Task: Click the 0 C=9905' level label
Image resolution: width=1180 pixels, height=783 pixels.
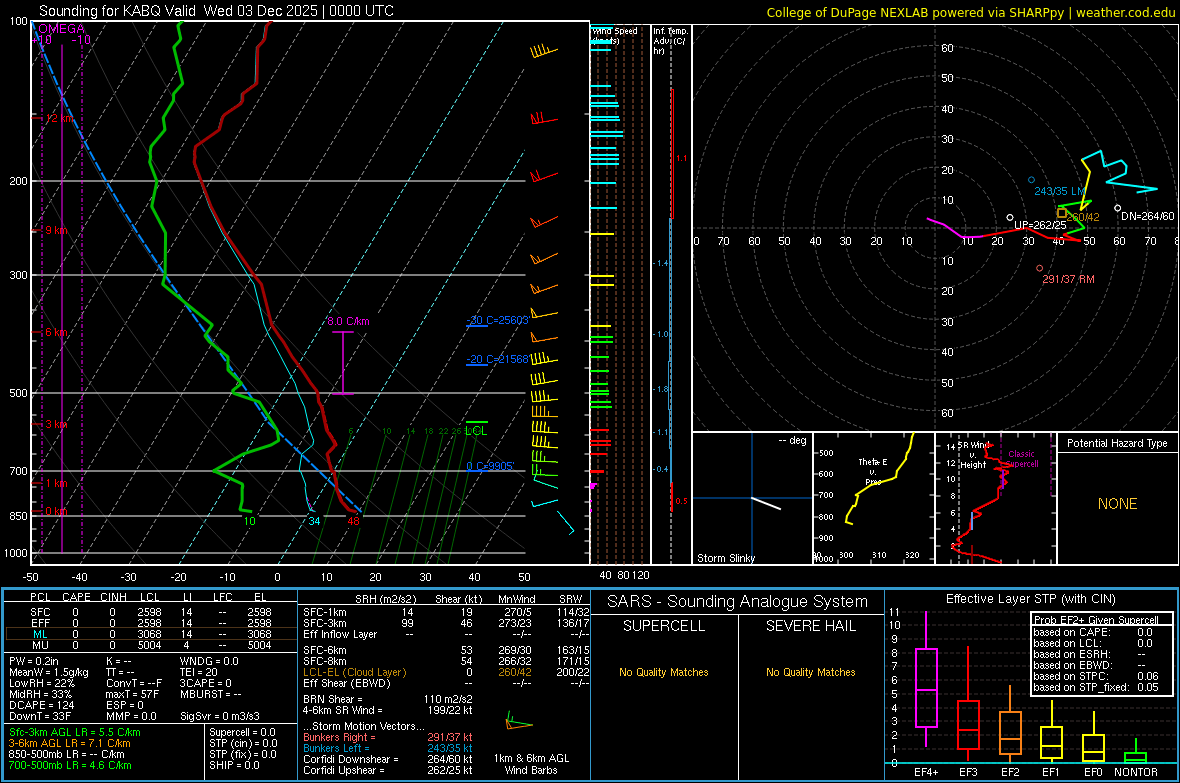Action: click(x=491, y=466)
